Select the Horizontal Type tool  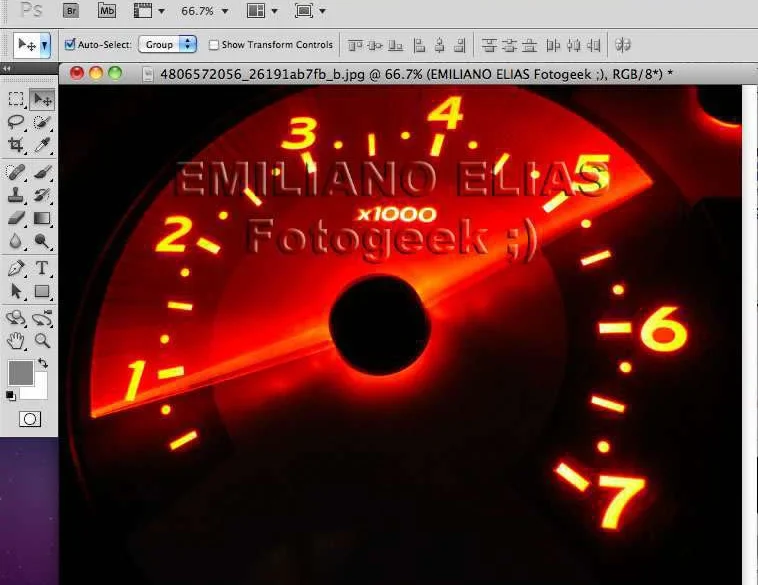42,268
